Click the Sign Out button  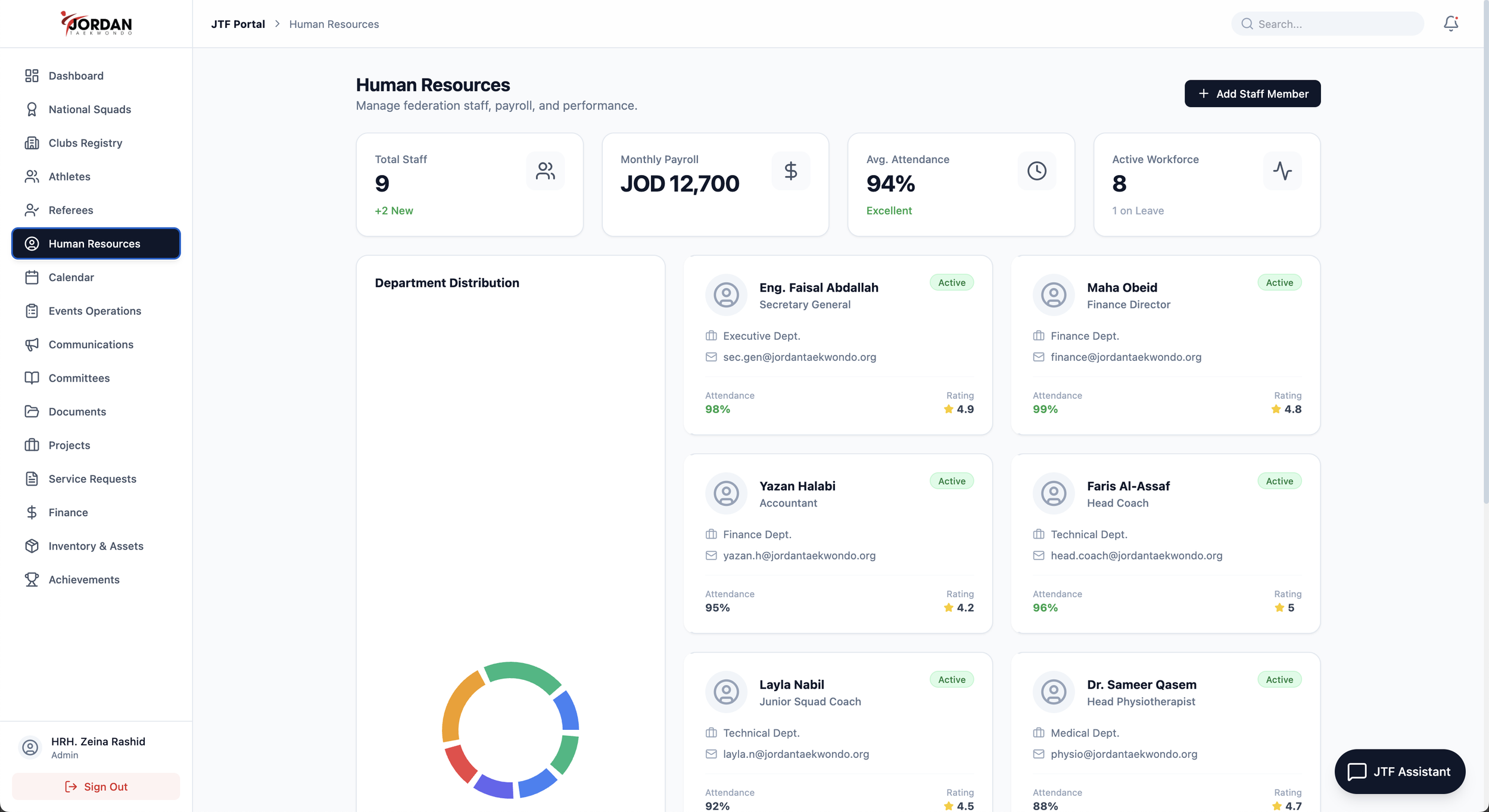click(x=96, y=786)
